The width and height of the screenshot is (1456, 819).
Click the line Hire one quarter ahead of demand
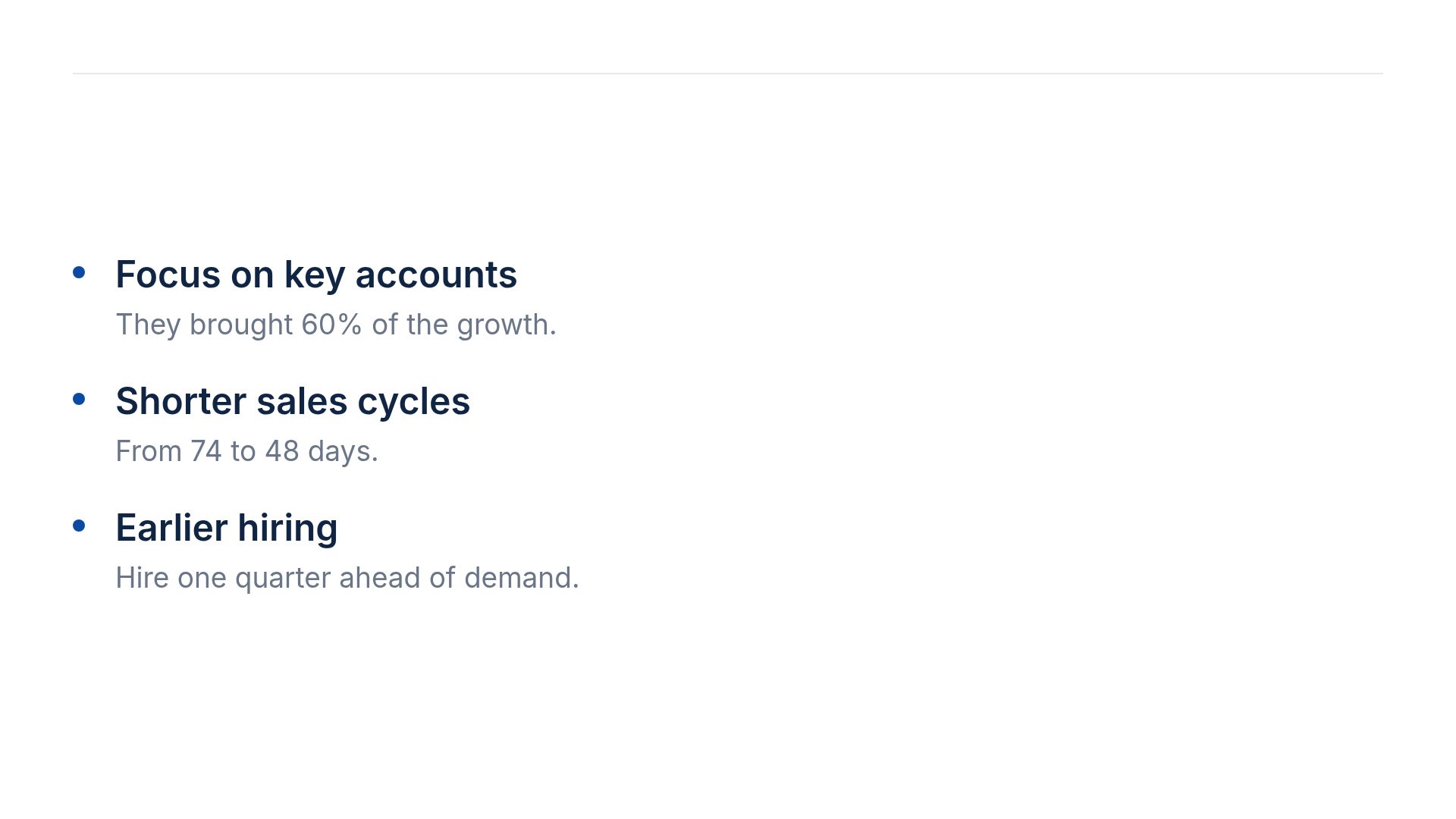347,578
